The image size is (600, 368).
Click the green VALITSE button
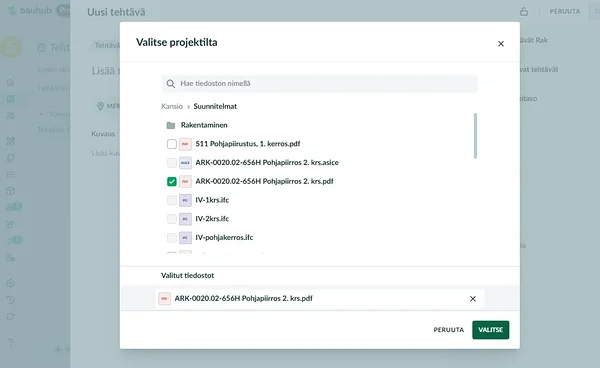pos(491,330)
